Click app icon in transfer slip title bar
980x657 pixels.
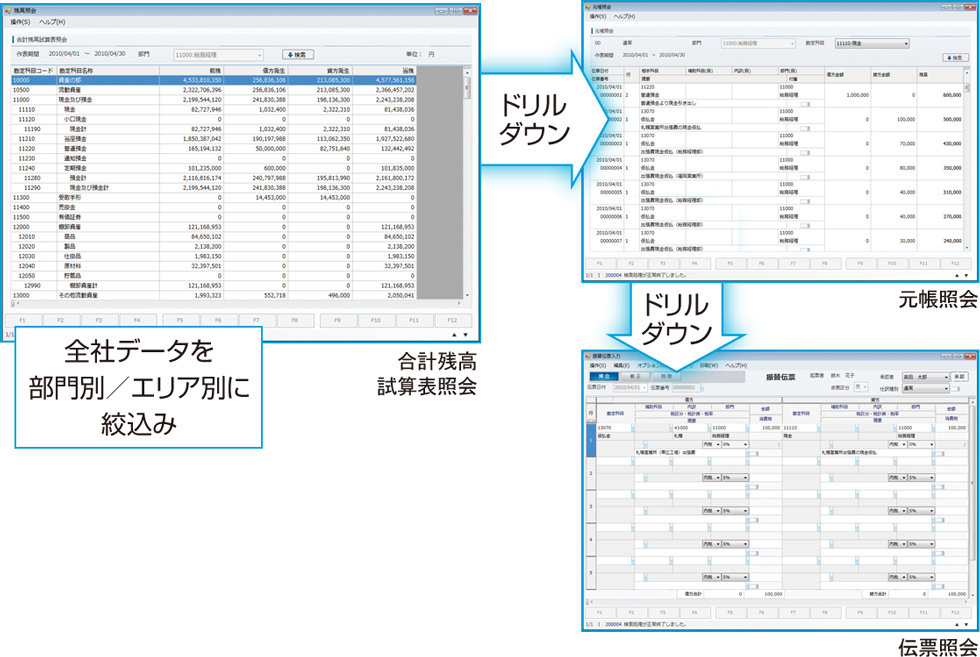(588, 356)
